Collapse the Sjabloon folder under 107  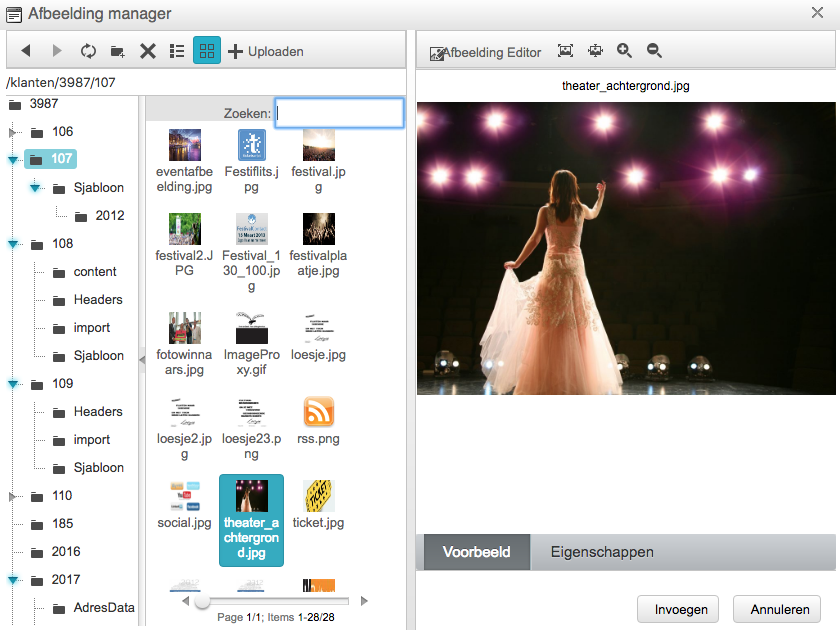coord(35,188)
